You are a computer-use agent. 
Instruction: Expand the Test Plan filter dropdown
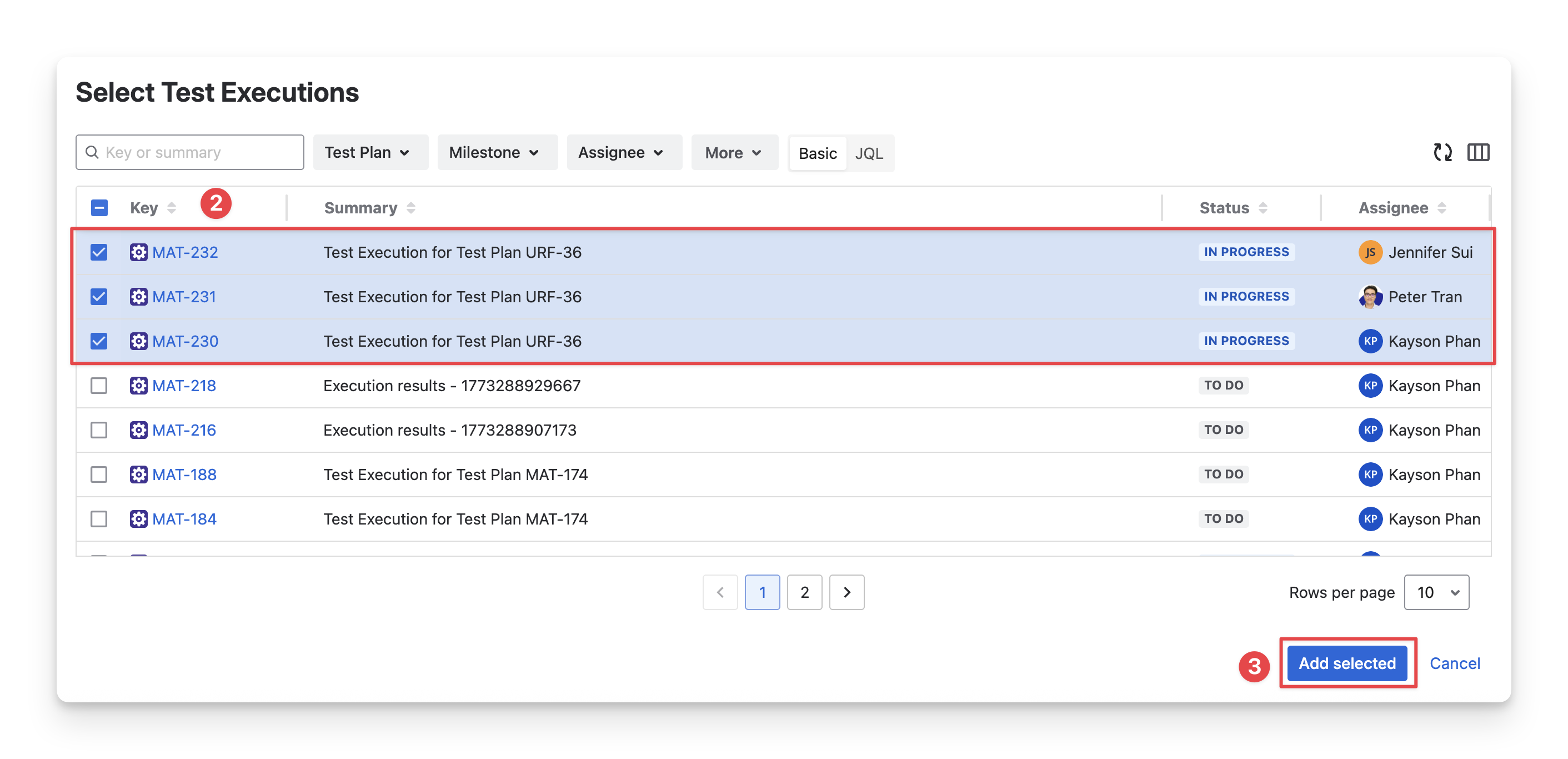pos(370,152)
